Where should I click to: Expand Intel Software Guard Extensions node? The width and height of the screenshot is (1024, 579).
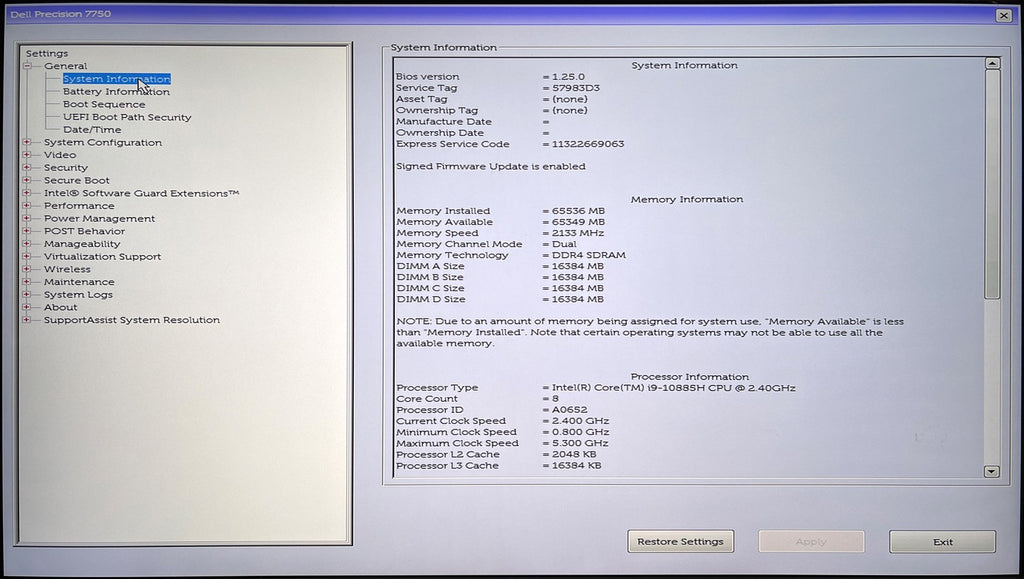click(x=27, y=193)
